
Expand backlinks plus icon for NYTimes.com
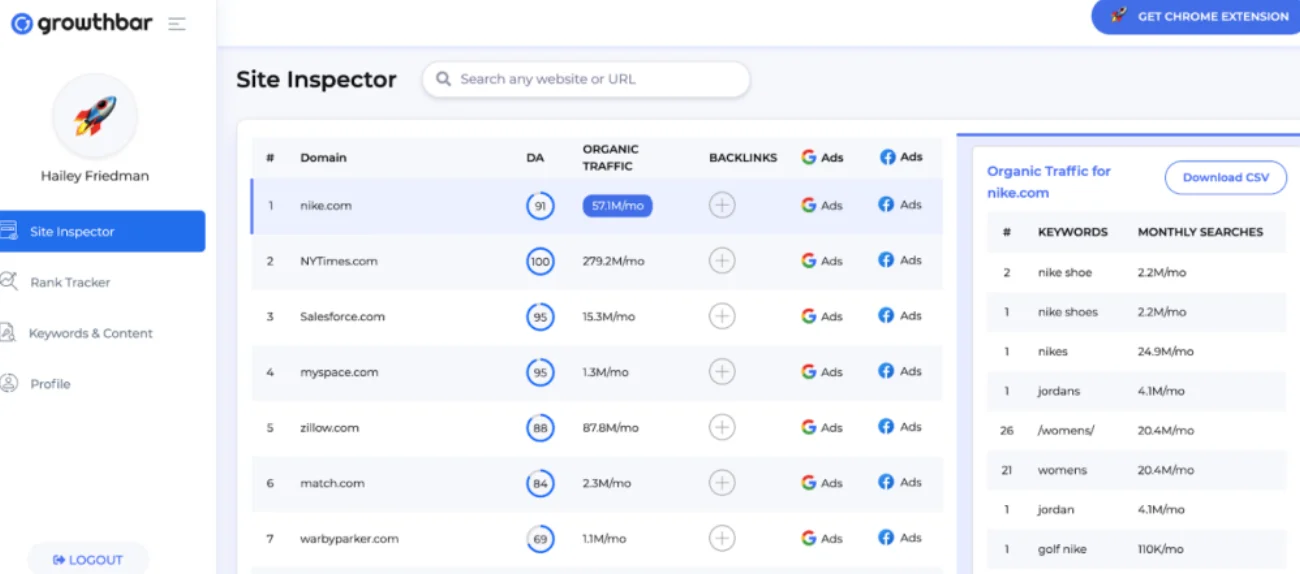coord(722,261)
